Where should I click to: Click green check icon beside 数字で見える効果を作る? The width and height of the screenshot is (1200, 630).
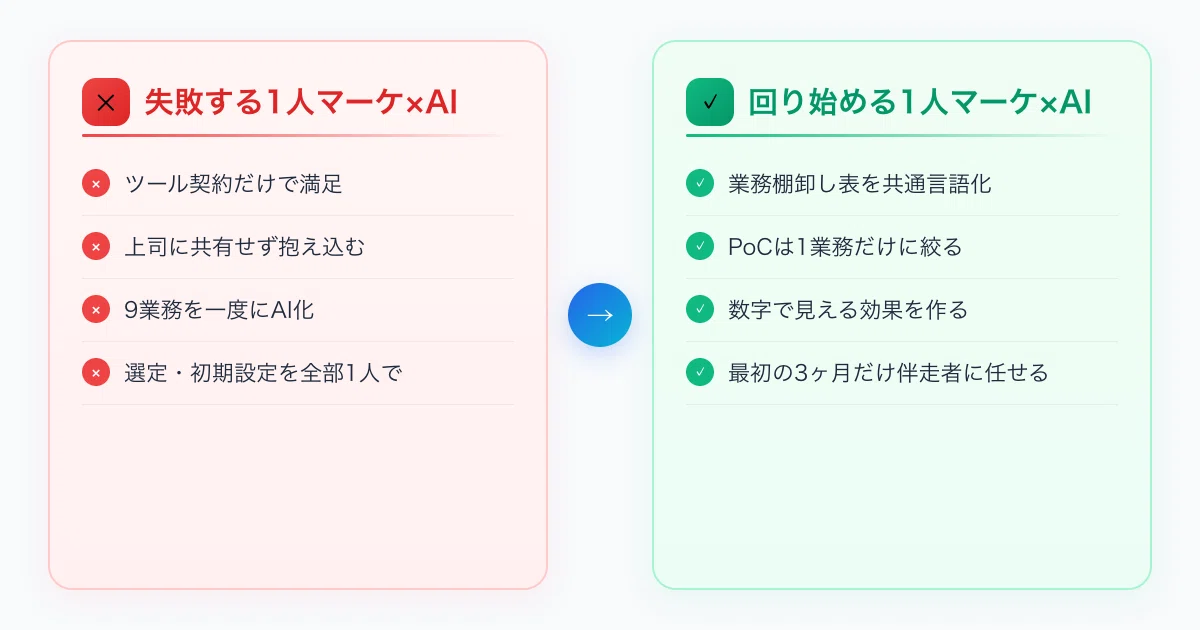700,310
